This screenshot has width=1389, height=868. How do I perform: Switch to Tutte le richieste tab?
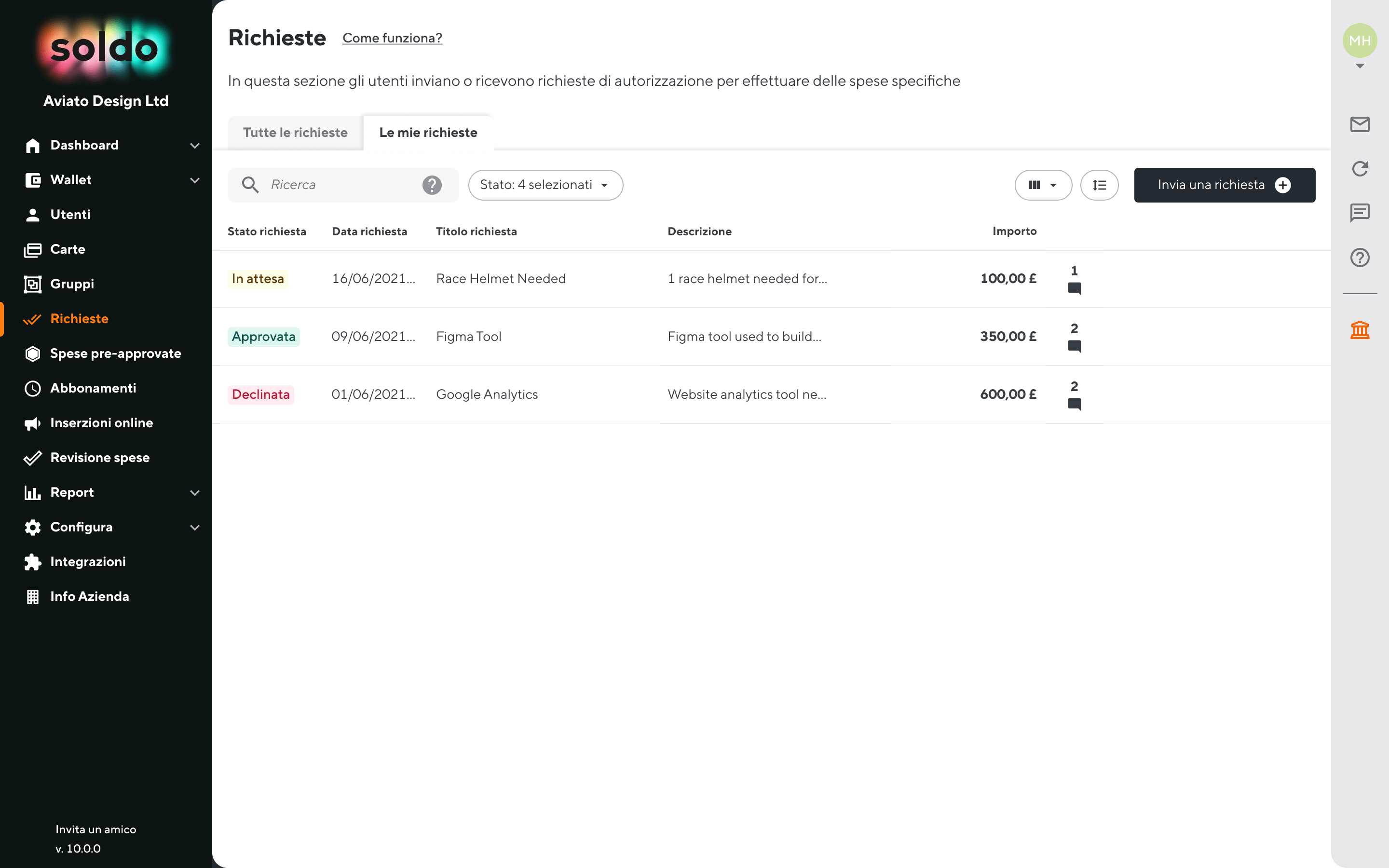point(295,133)
